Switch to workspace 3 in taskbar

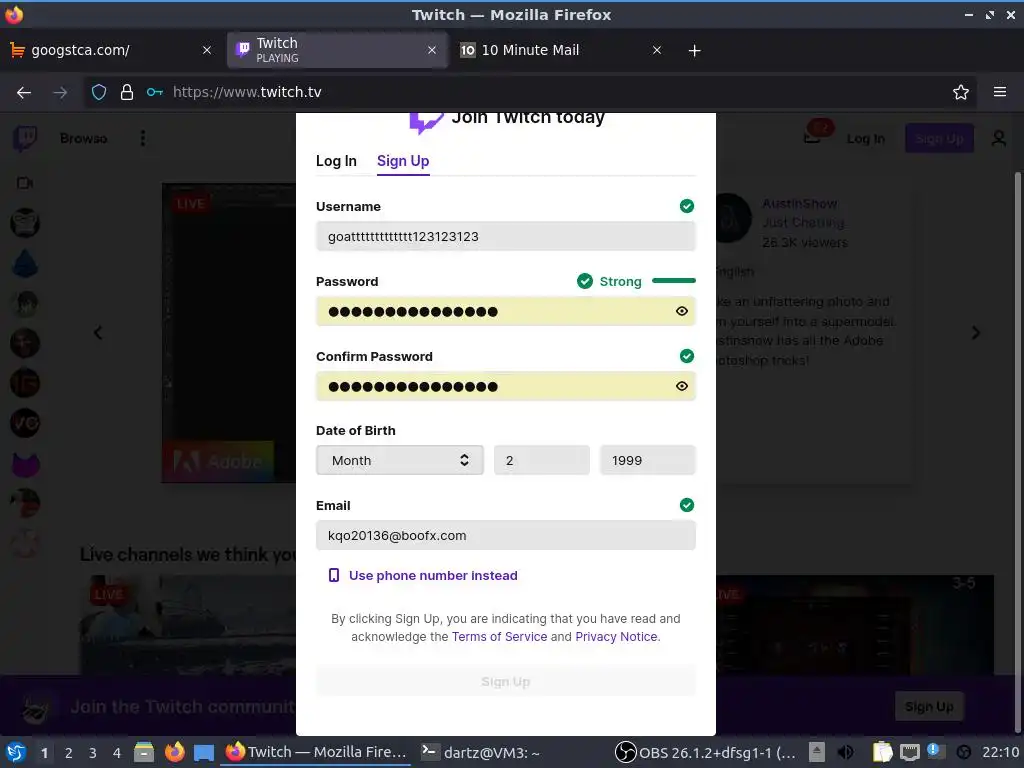tap(93, 753)
